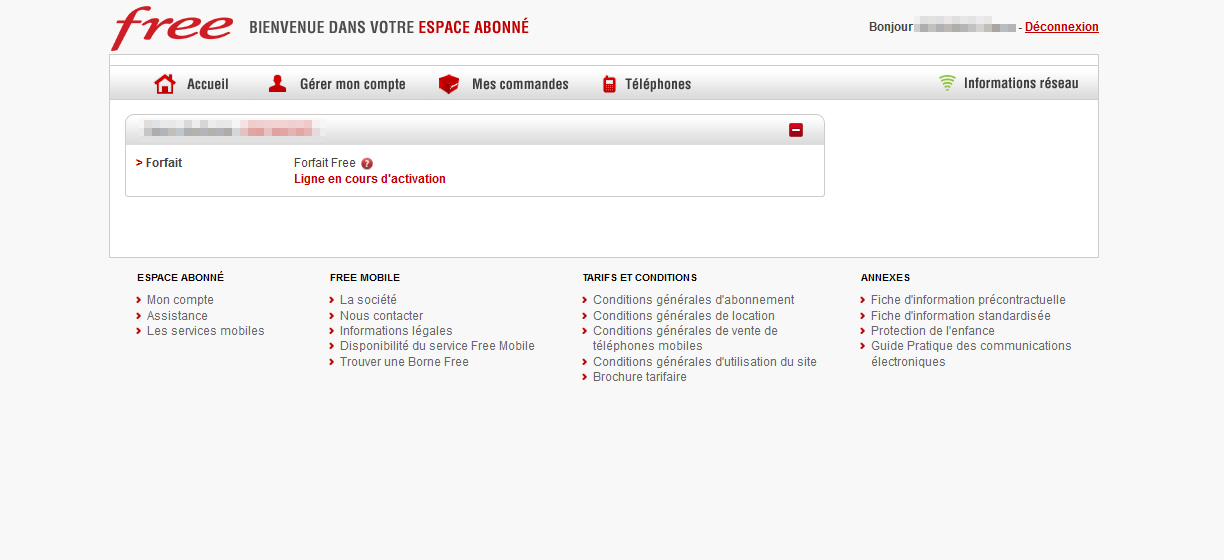Click the red phone icon beside Téléphones
The image size is (1224, 560).
point(609,84)
